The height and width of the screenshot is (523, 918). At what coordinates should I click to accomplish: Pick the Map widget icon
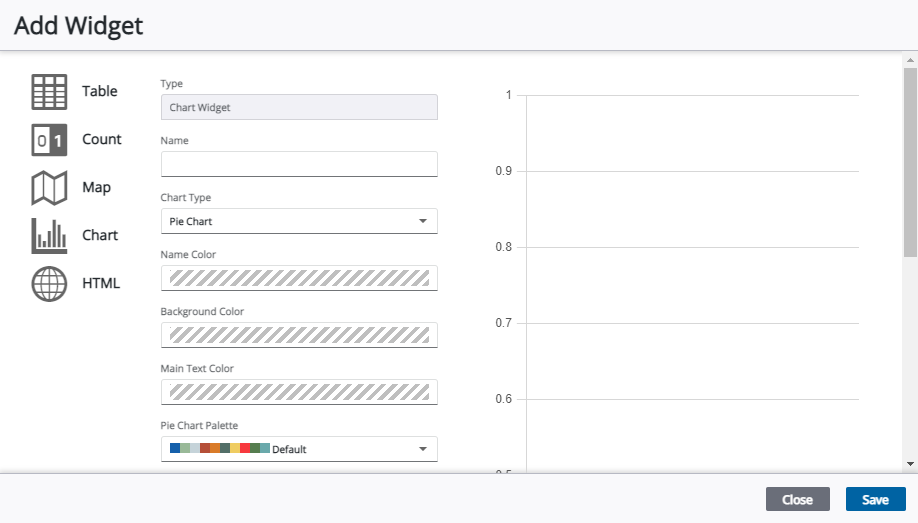(49, 188)
